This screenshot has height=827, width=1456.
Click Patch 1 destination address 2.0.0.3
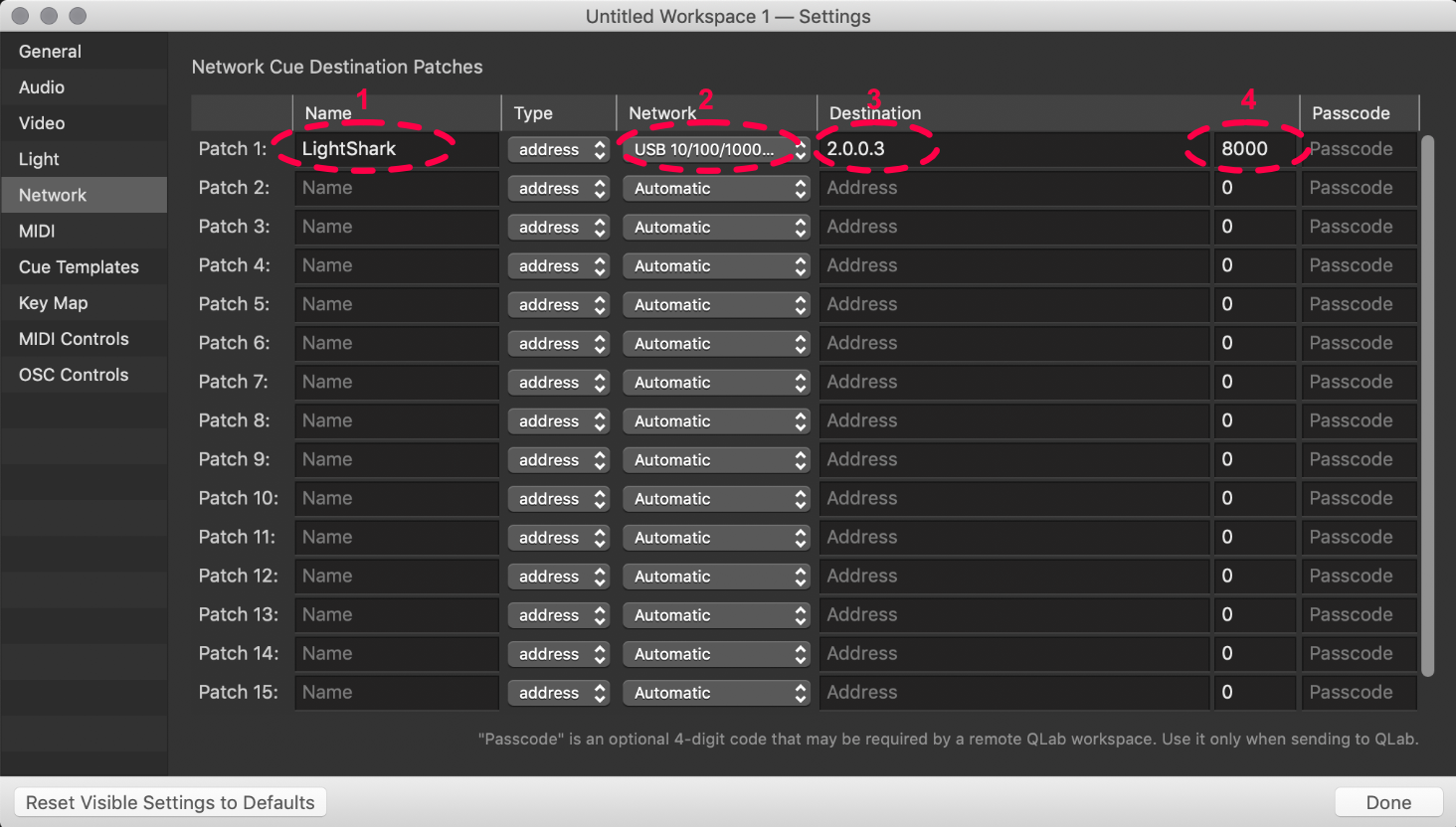pyautogui.click(x=1014, y=149)
